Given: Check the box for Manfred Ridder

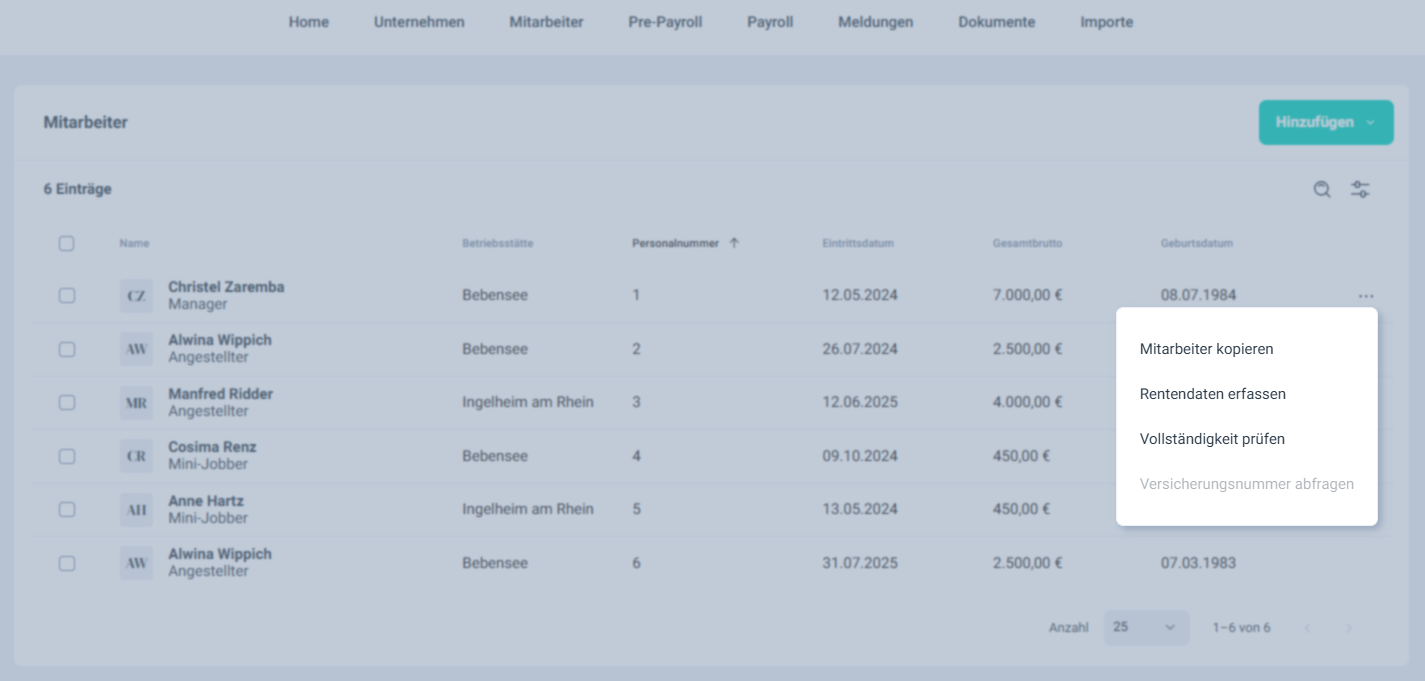Looking at the screenshot, I should pos(66,403).
